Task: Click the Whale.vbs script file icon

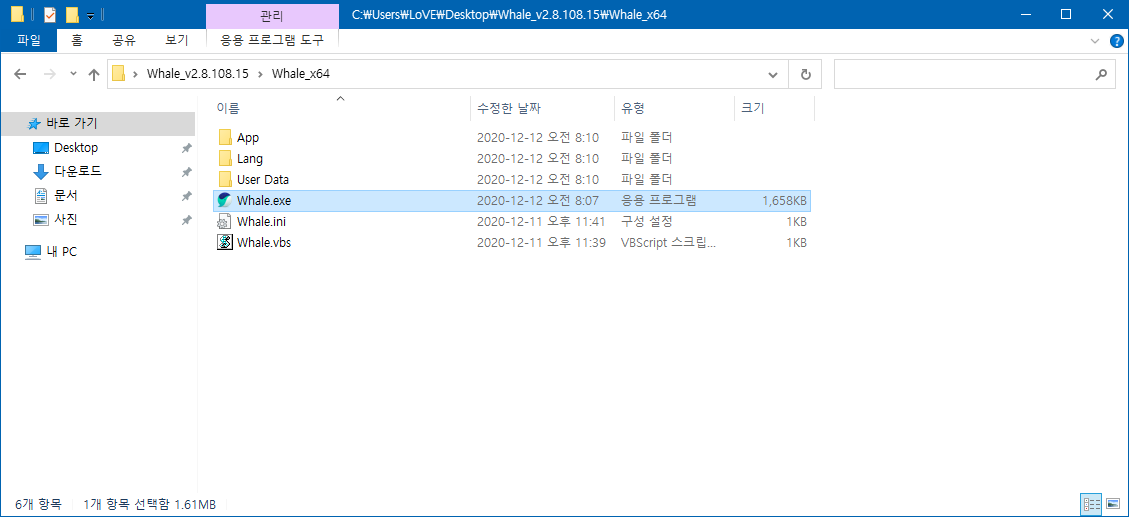Action: (225, 243)
